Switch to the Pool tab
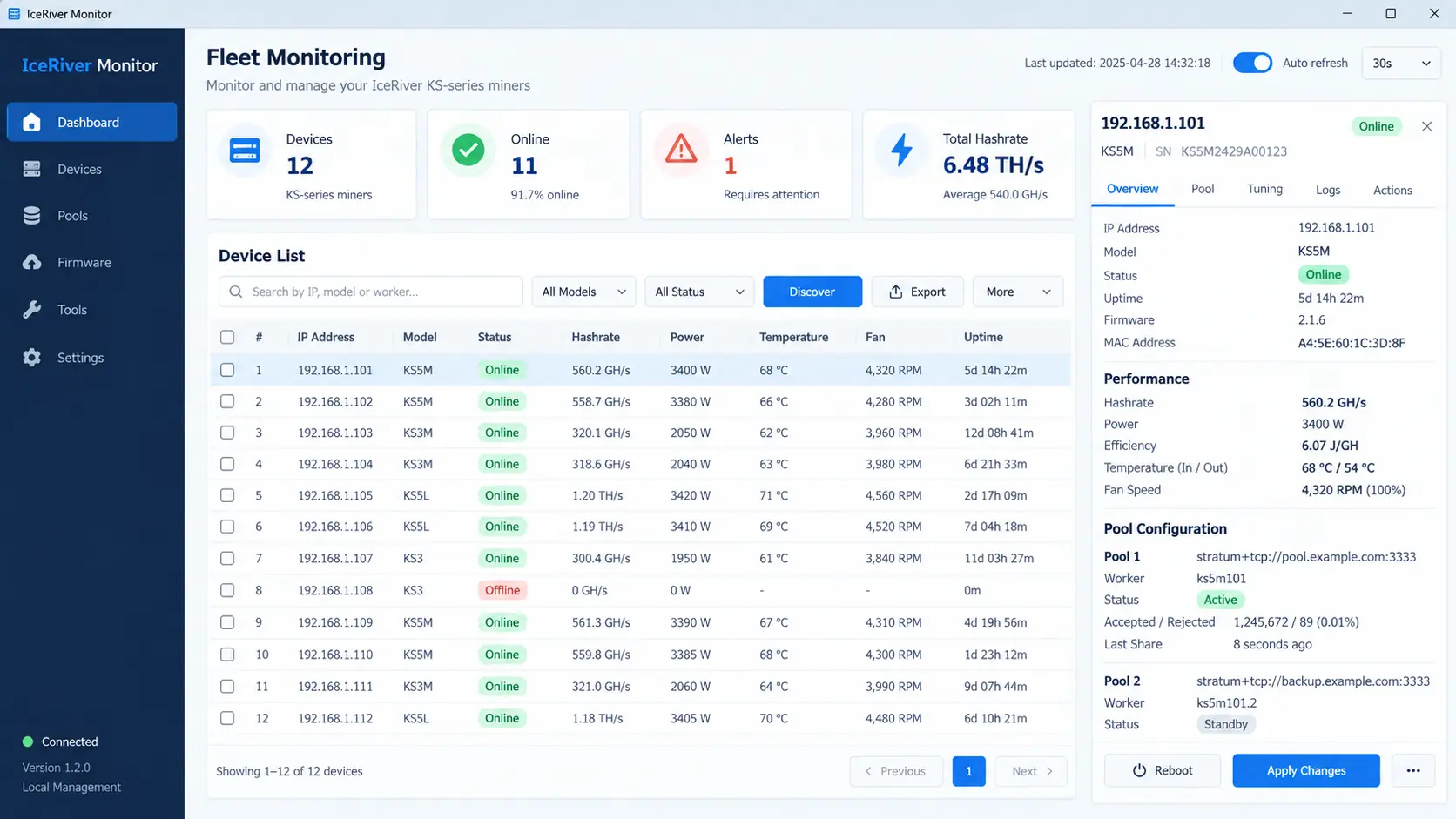Viewport: 1456px width, 819px height. [1203, 189]
